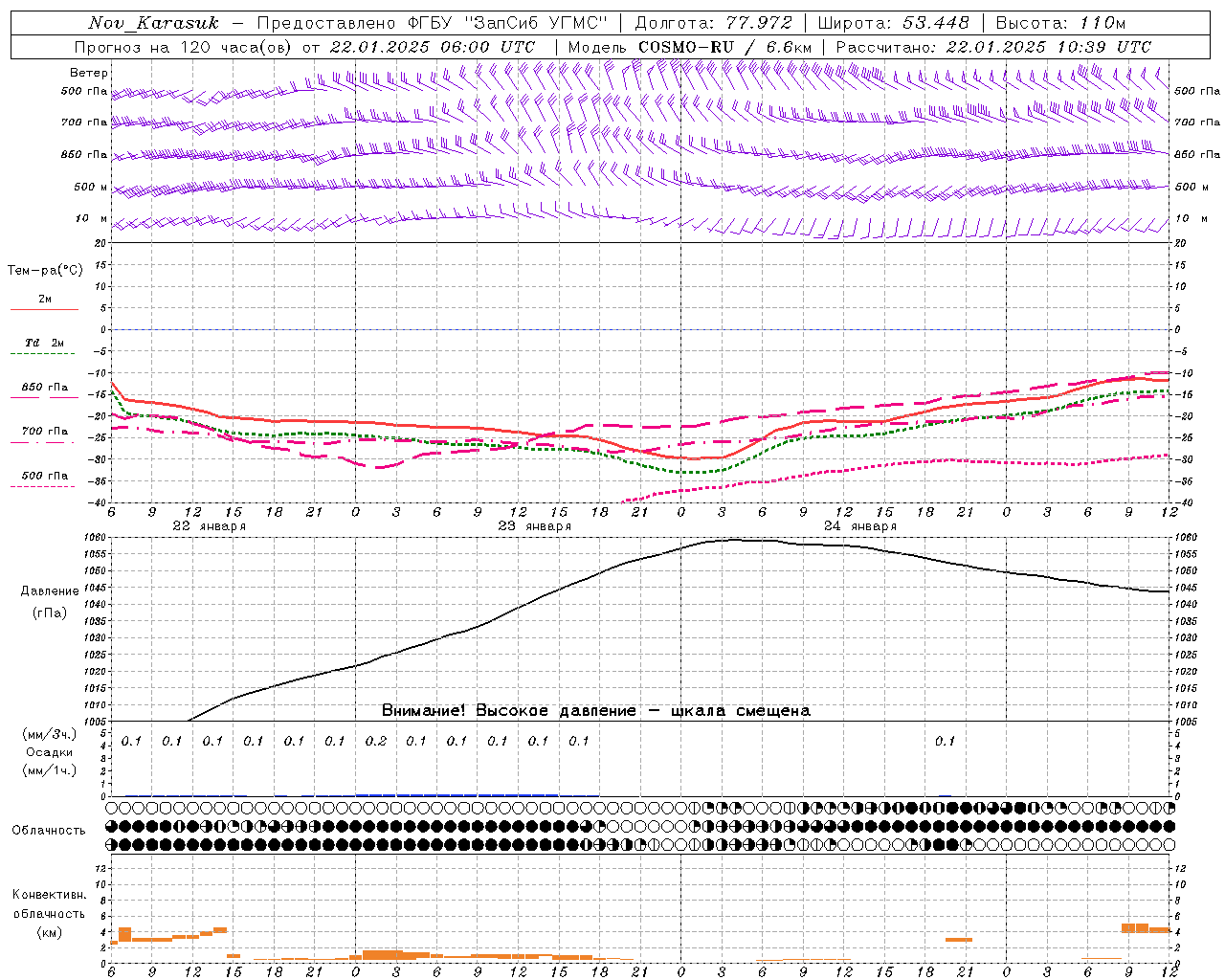Click the "(мм/1ч.)" precipitation unit label

(x=50, y=770)
